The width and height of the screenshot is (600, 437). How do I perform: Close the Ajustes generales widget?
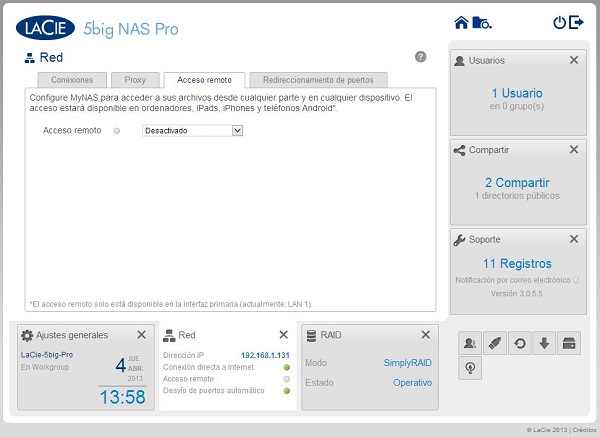point(142,335)
